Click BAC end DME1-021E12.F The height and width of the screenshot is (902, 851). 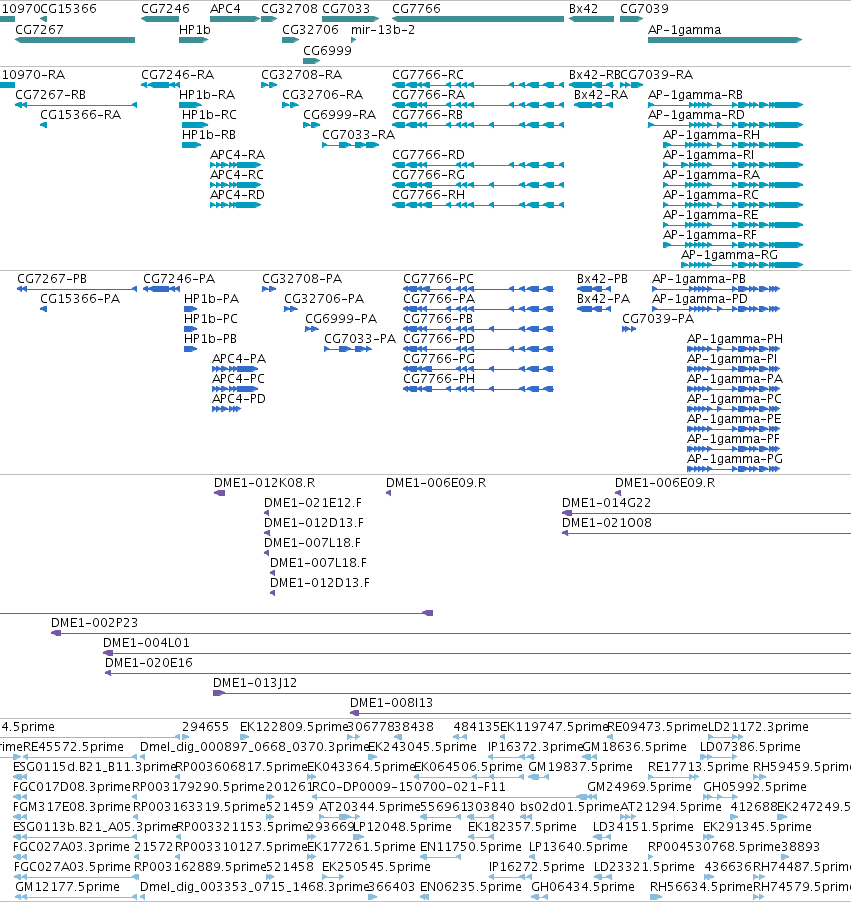pos(313,502)
